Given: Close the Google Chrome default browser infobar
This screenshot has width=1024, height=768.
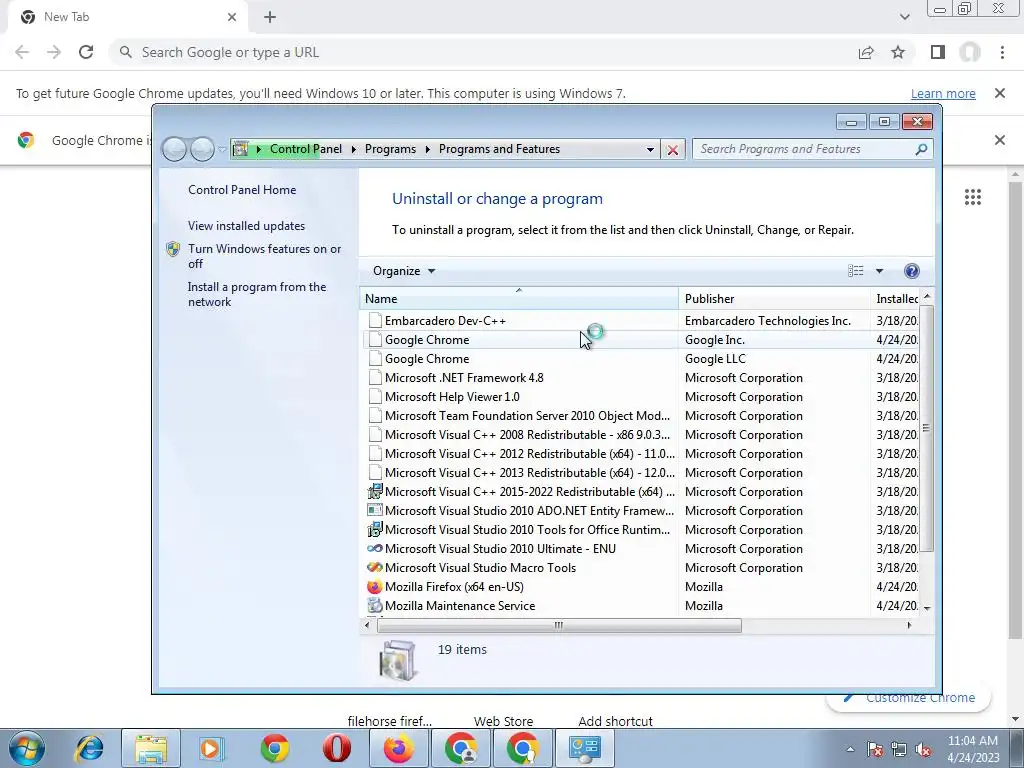Looking at the screenshot, I should [x=999, y=140].
